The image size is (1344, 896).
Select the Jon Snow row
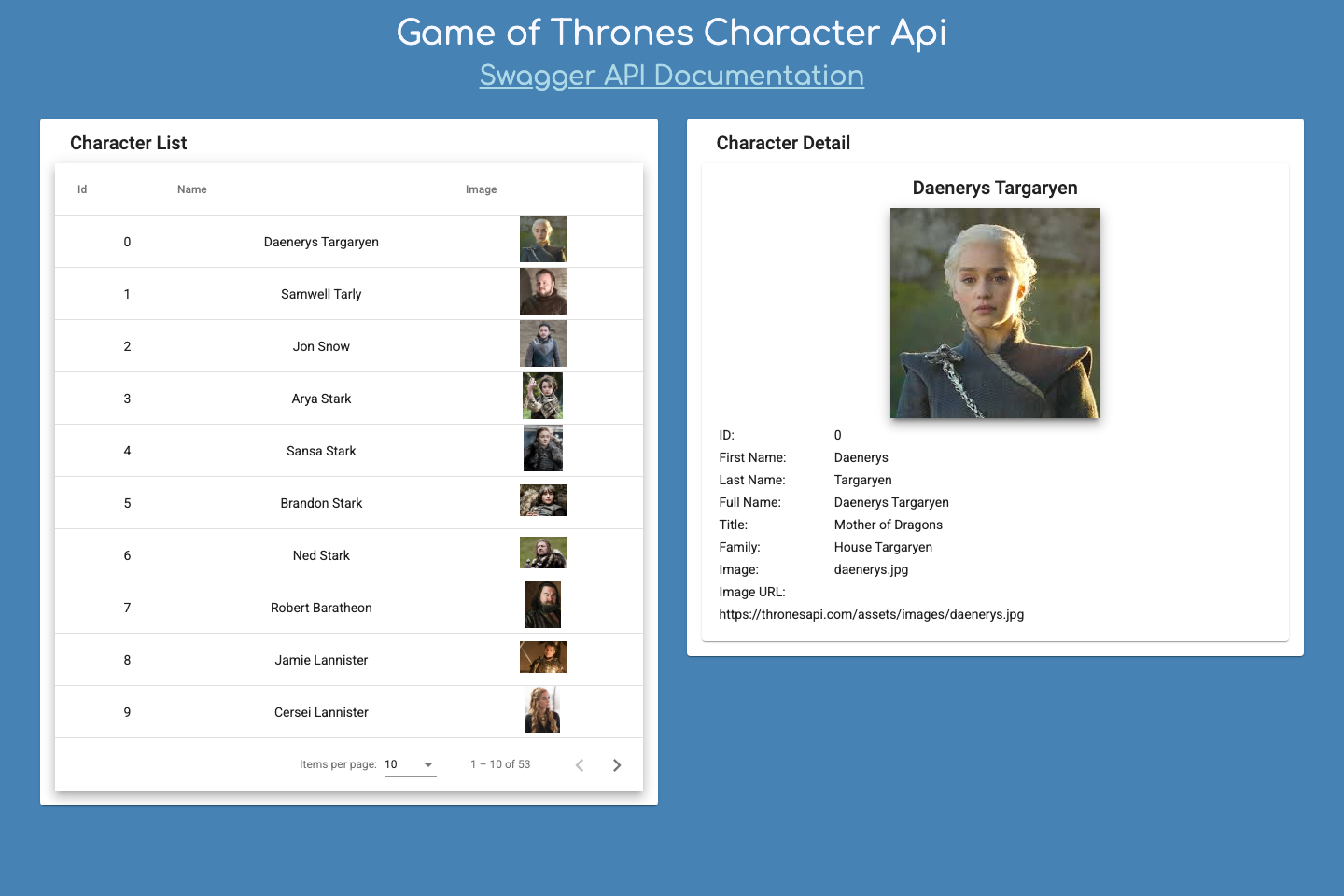pos(321,345)
